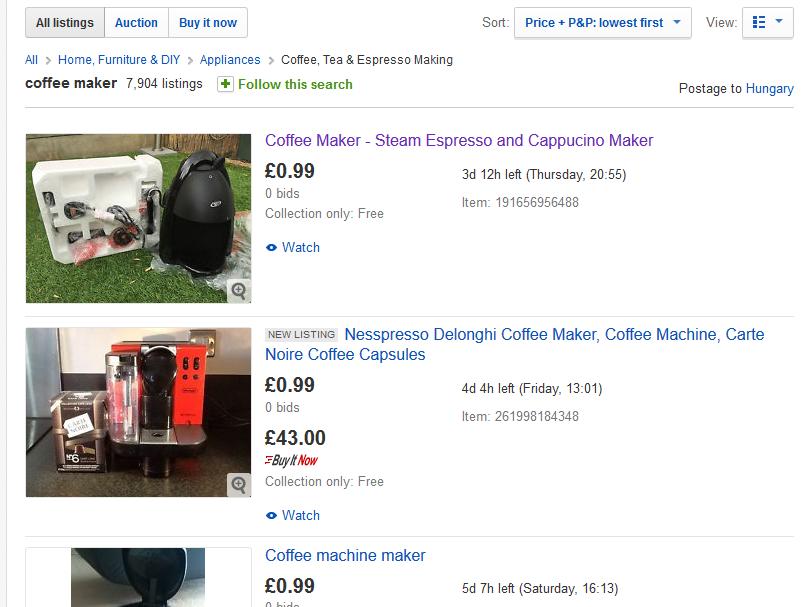806x607 pixels.
Task: Go to the Home, Furniture & DIY breadcrumb
Action: [x=119, y=60]
